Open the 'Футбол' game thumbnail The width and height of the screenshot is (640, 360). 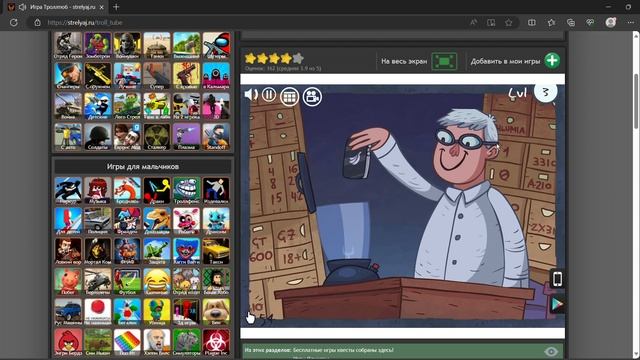coord(127,282)
